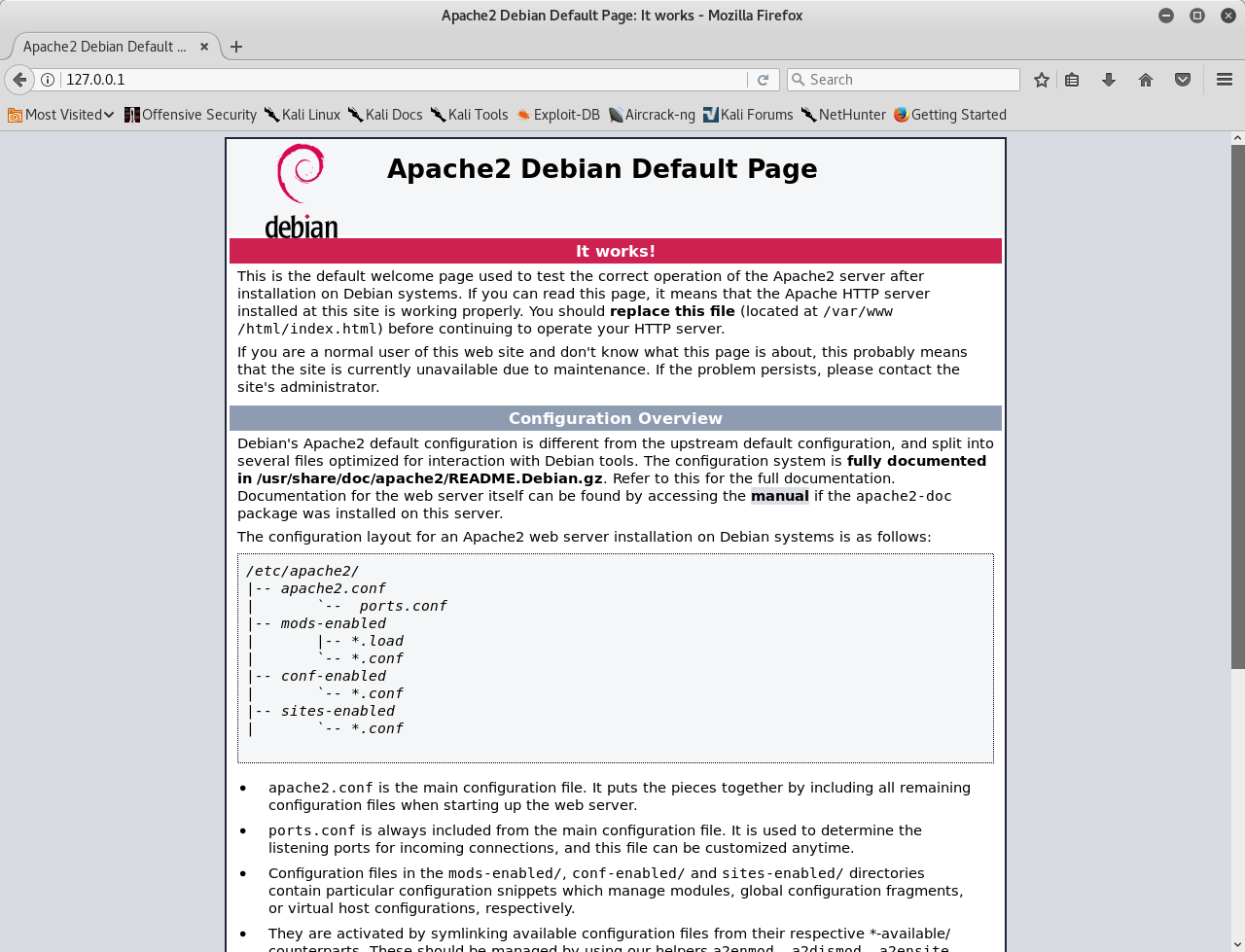Close the Apache2 Debian Default tab
This screenshot has width=1245, height=952.
click(204, 47)
